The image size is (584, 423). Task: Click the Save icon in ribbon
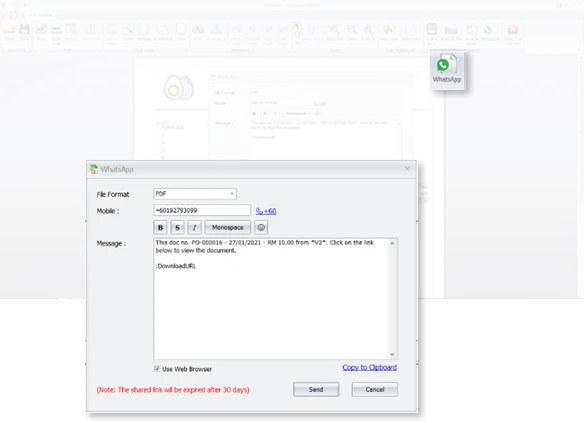coord(25,32)
